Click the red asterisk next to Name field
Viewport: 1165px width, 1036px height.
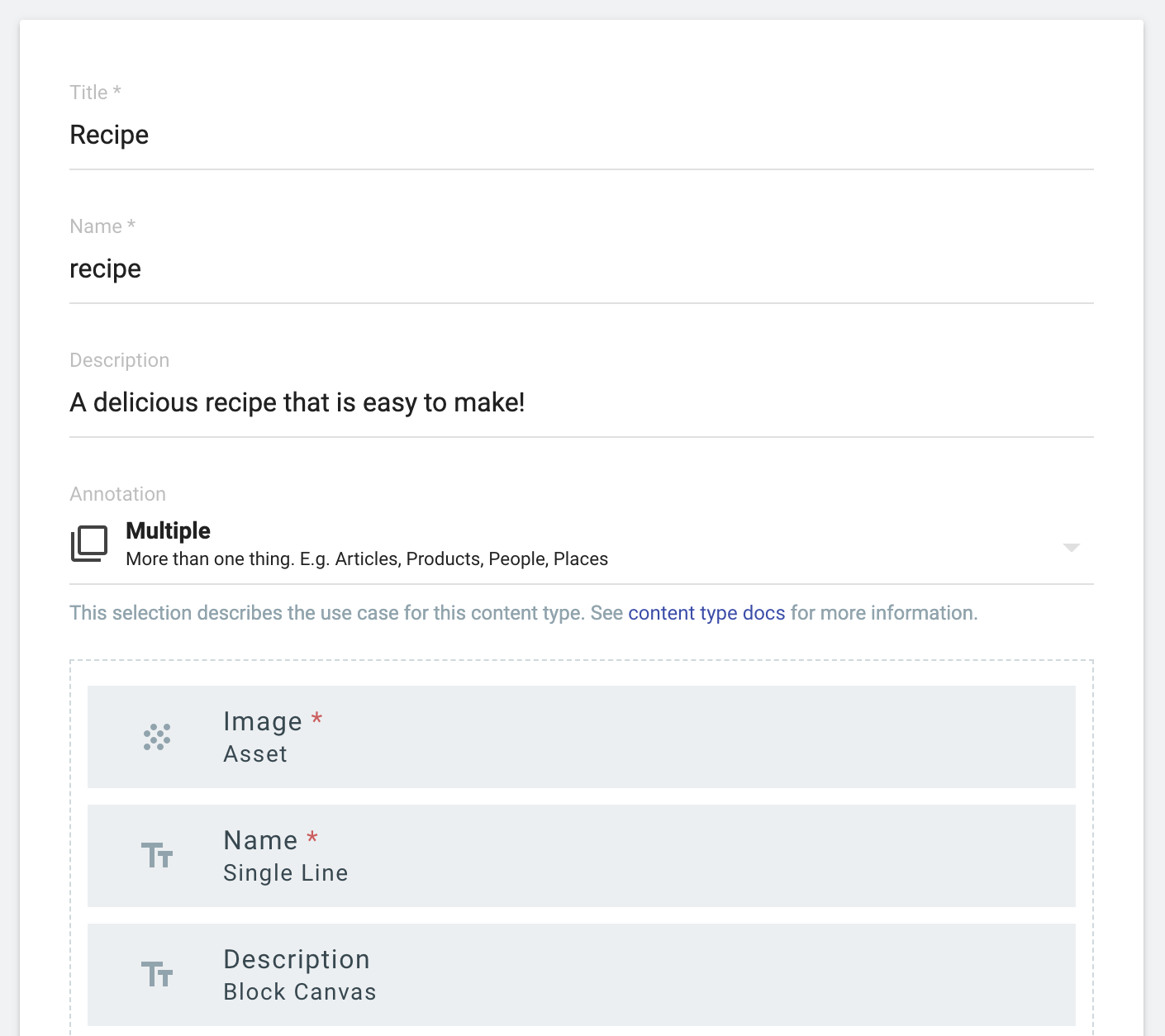pos(312,838)
